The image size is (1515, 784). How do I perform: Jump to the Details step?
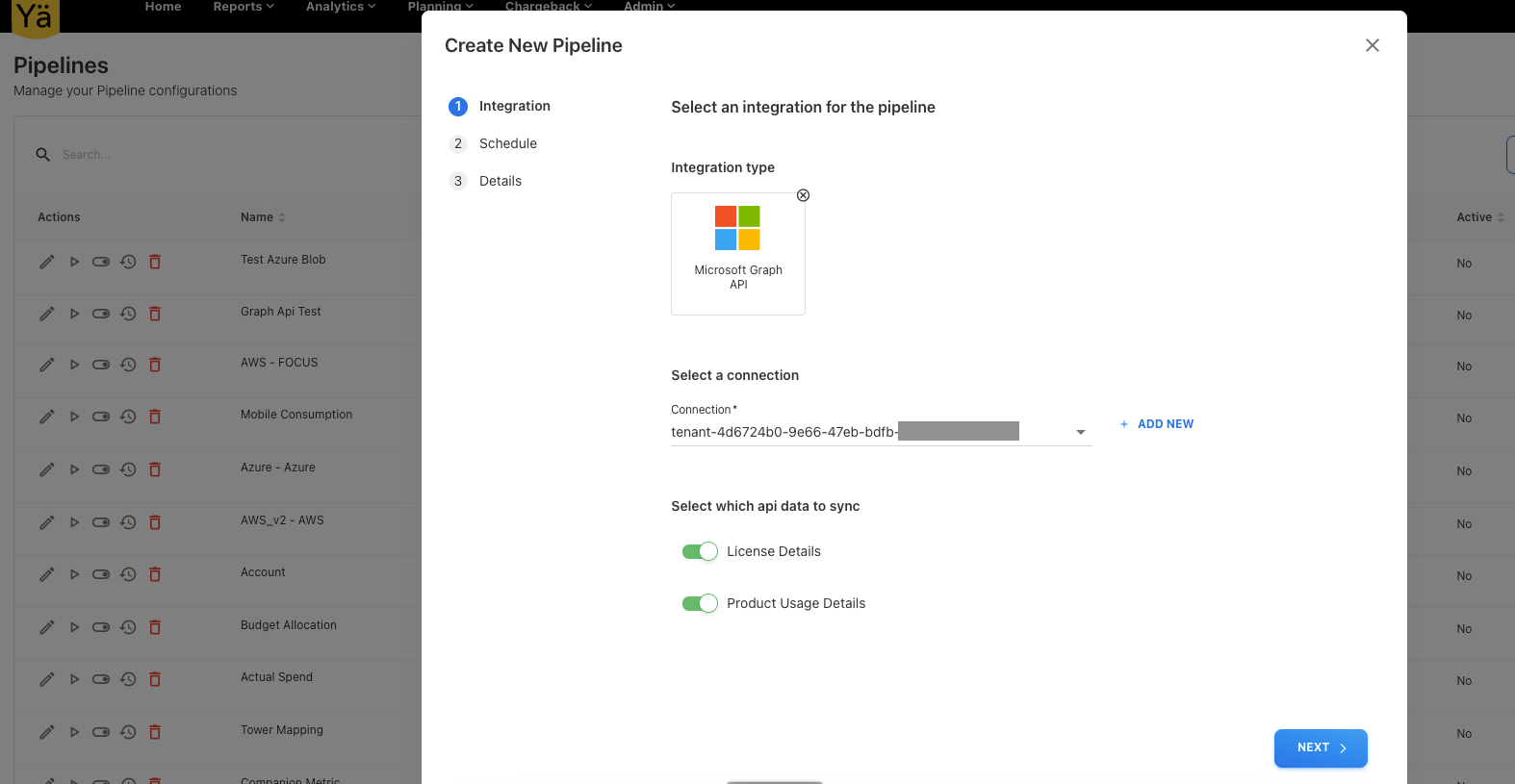coord(500,181)
